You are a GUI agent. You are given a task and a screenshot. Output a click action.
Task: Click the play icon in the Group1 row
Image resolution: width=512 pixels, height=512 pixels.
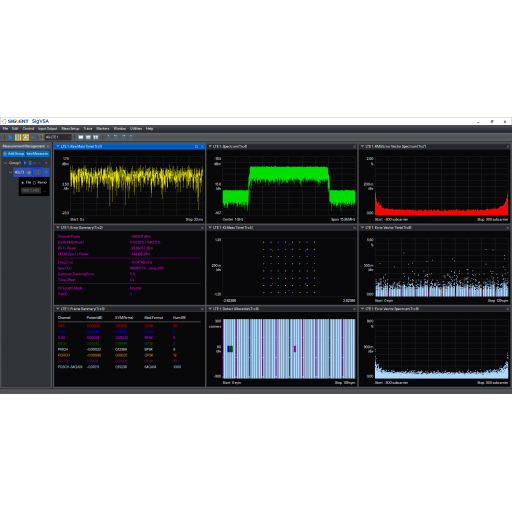(x=25, y=163)
